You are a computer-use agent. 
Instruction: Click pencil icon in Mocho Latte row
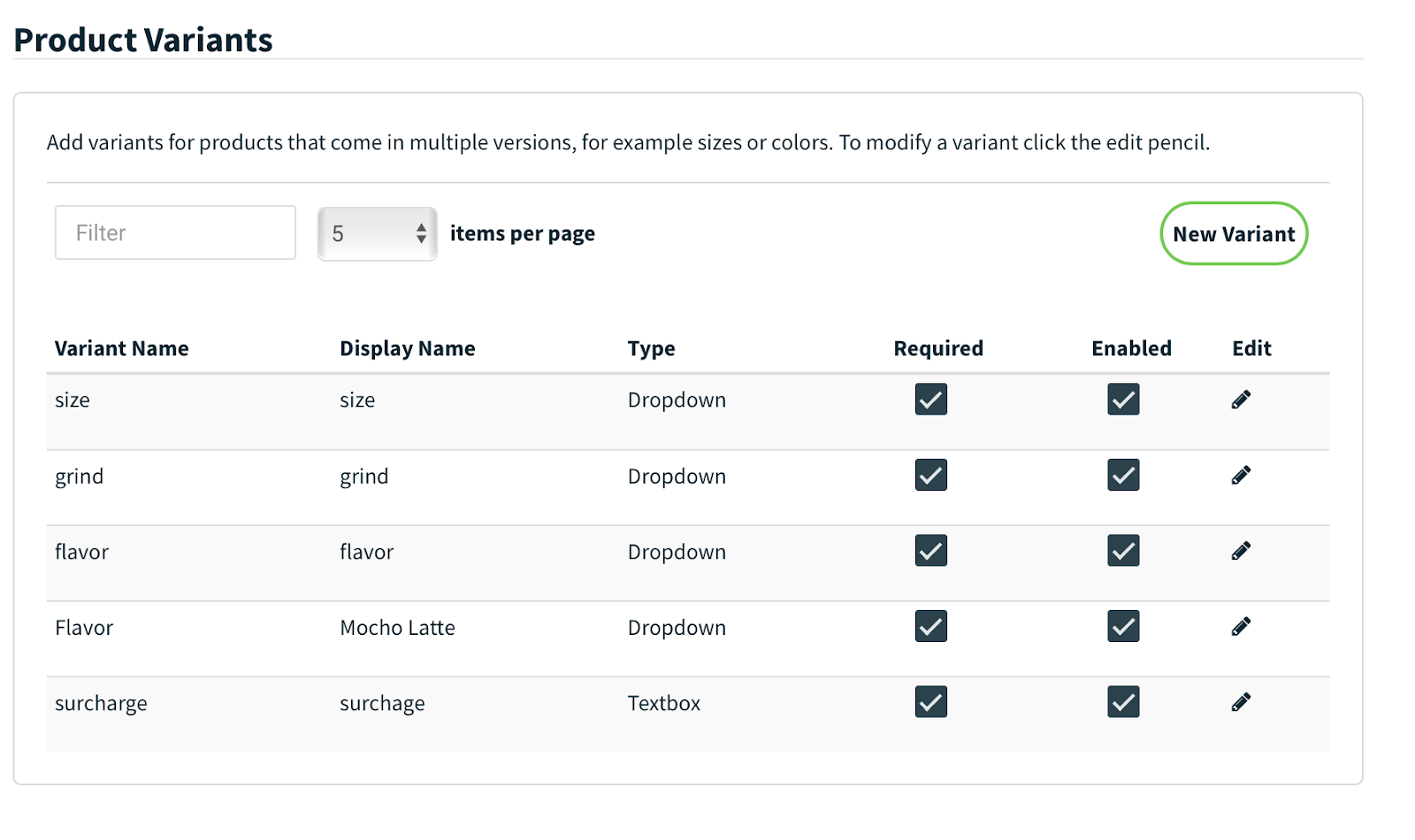(x=1241, y=627)
